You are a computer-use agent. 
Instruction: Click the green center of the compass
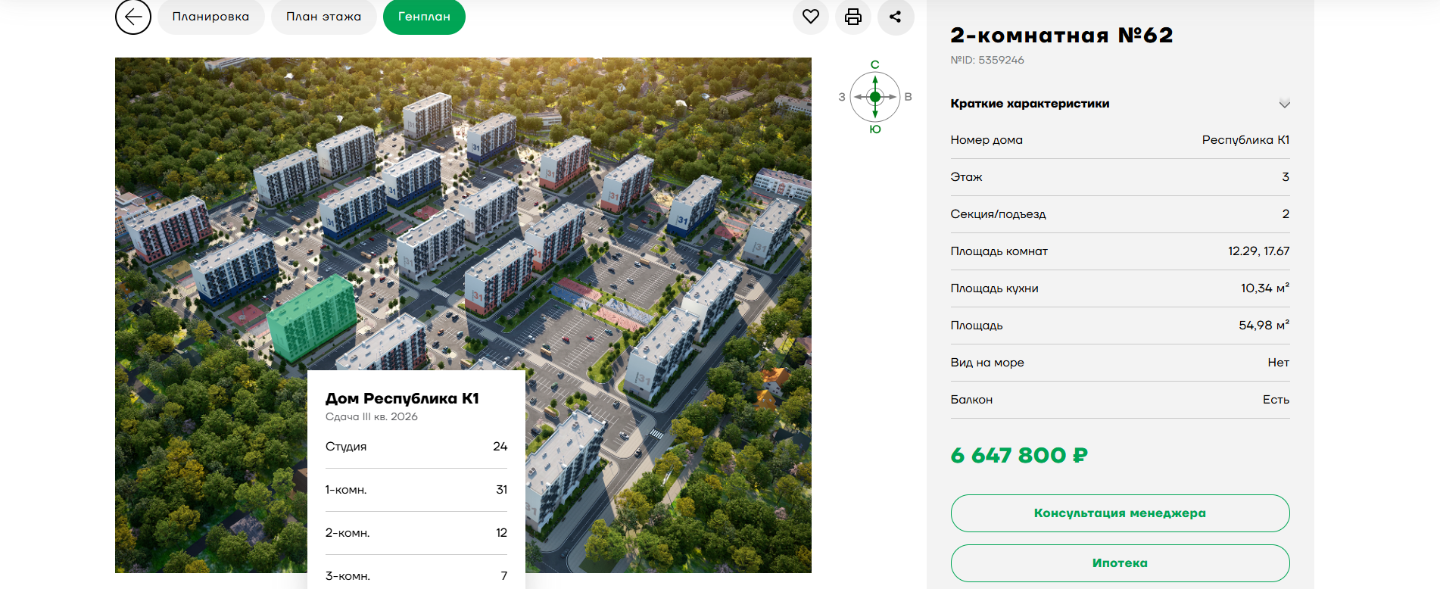coord(875,97)
